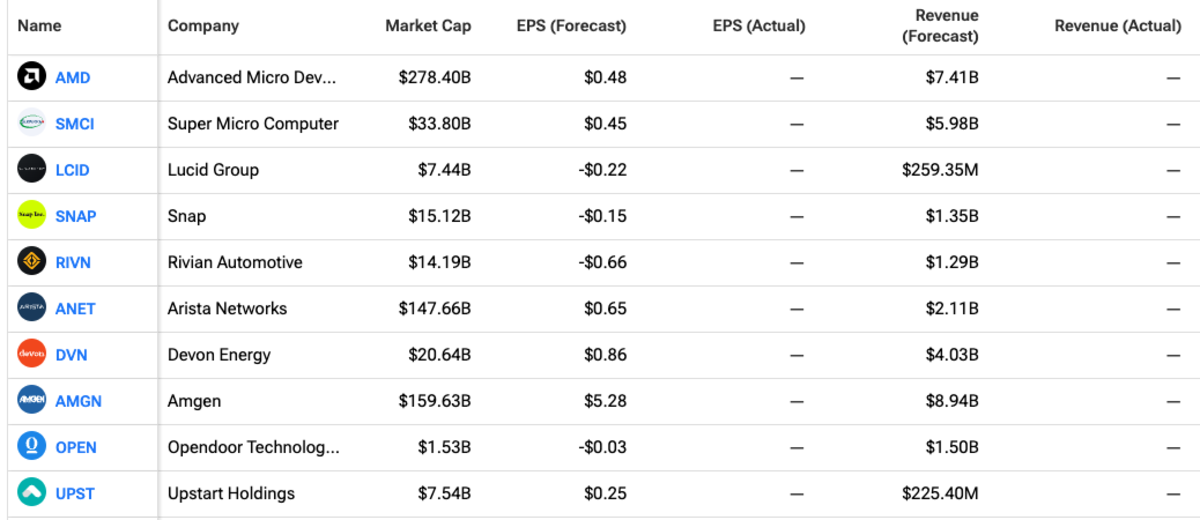
Task: Click the Upstart Holdings logo icon
Action: 32,493
